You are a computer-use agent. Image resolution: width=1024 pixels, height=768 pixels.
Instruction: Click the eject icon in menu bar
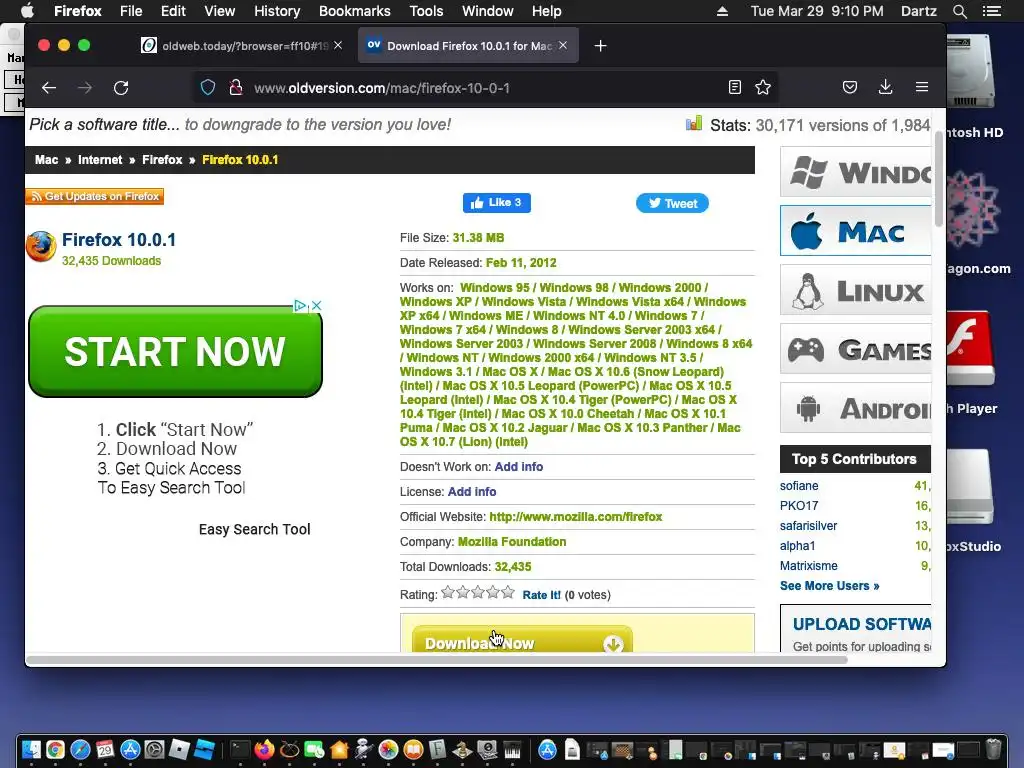click(x=722, y=11)
